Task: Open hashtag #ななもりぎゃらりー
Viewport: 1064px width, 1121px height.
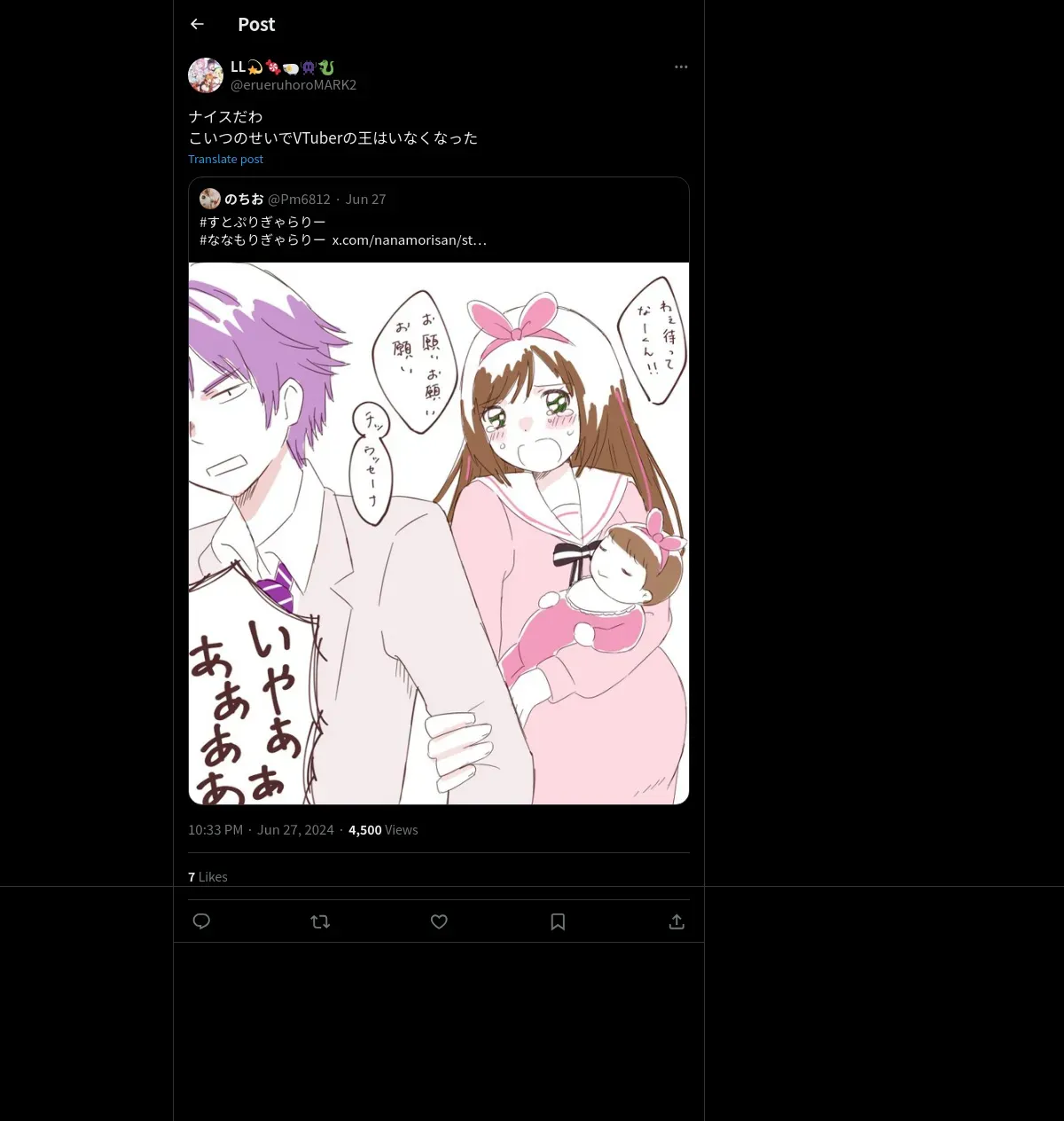Action: click(x=262, y=239)
